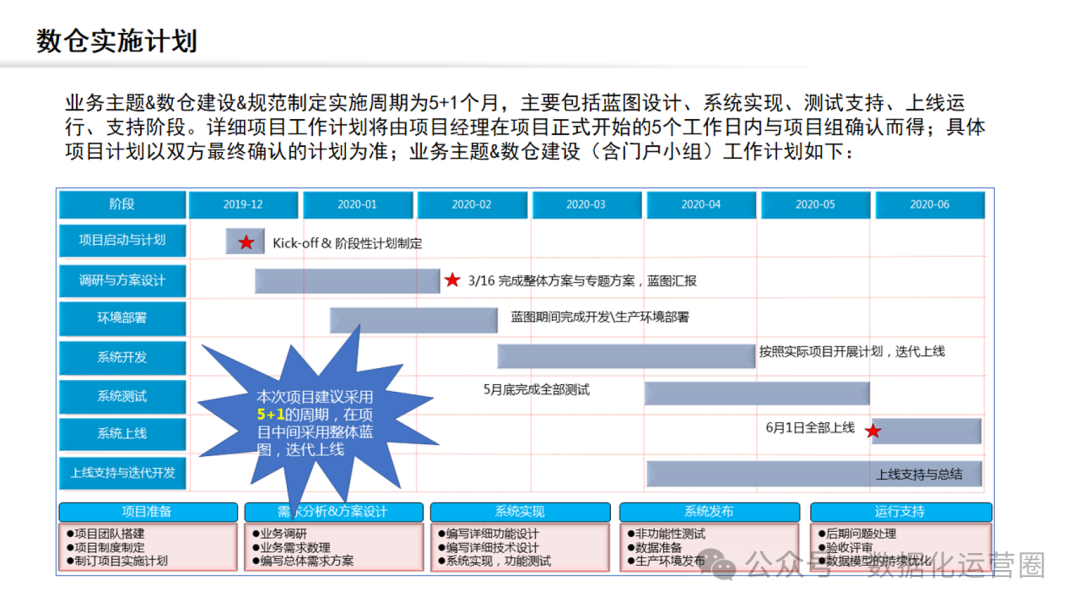Click the 阶段 header cell
1080x608 pixels.
[122, 205]
